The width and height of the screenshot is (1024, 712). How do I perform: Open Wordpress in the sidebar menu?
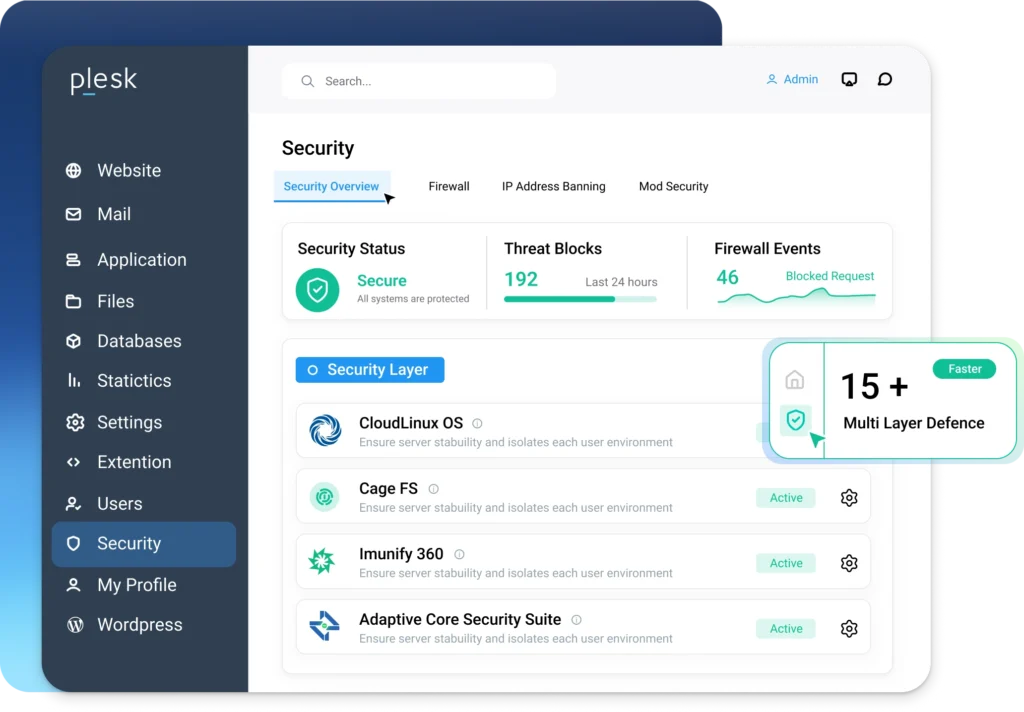[x=140, y=625]
